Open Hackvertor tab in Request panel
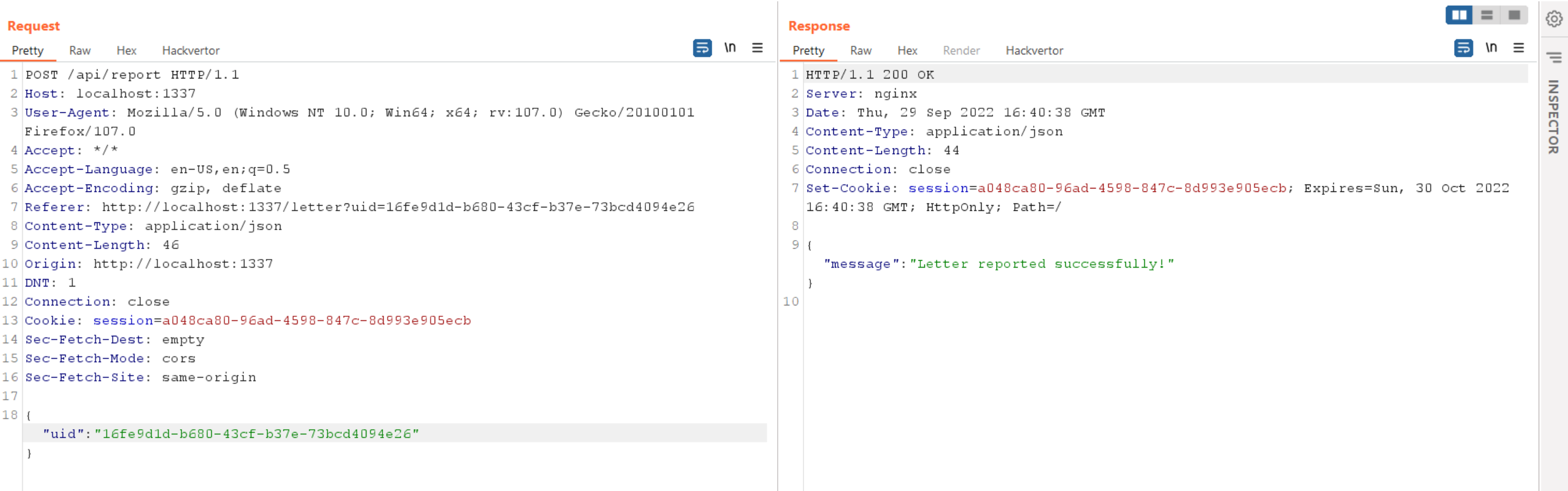1568x491 pixels. click(x=191, y=50)
